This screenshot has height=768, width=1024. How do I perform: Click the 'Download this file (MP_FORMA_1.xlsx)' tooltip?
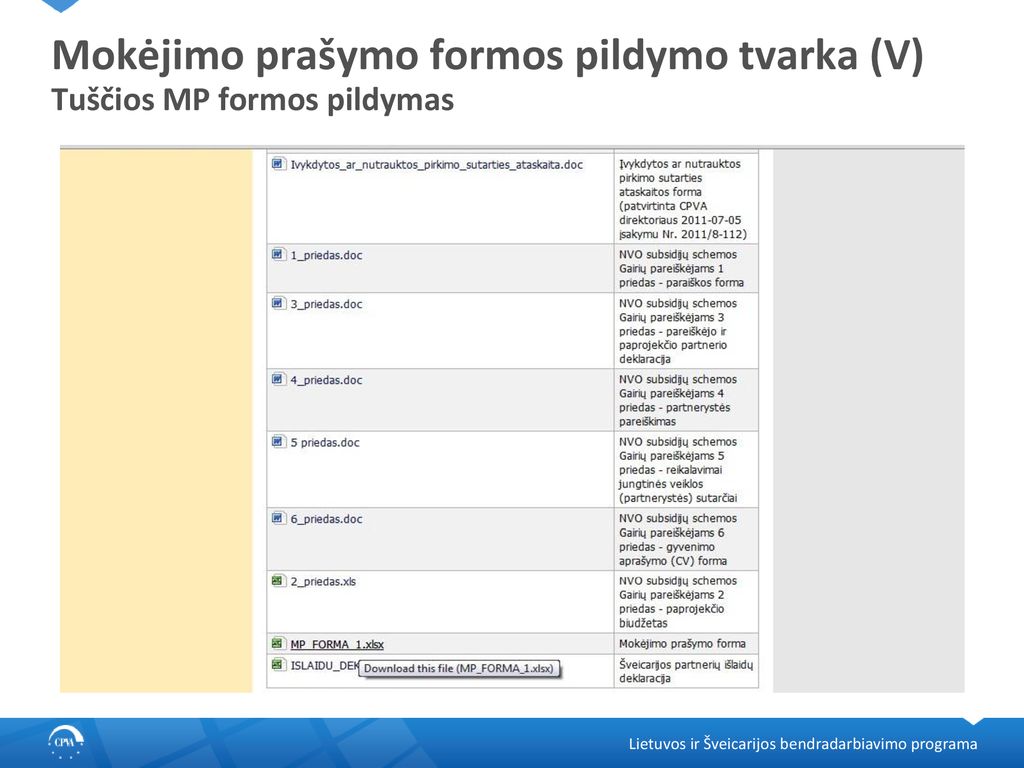[x=460, y=668]
